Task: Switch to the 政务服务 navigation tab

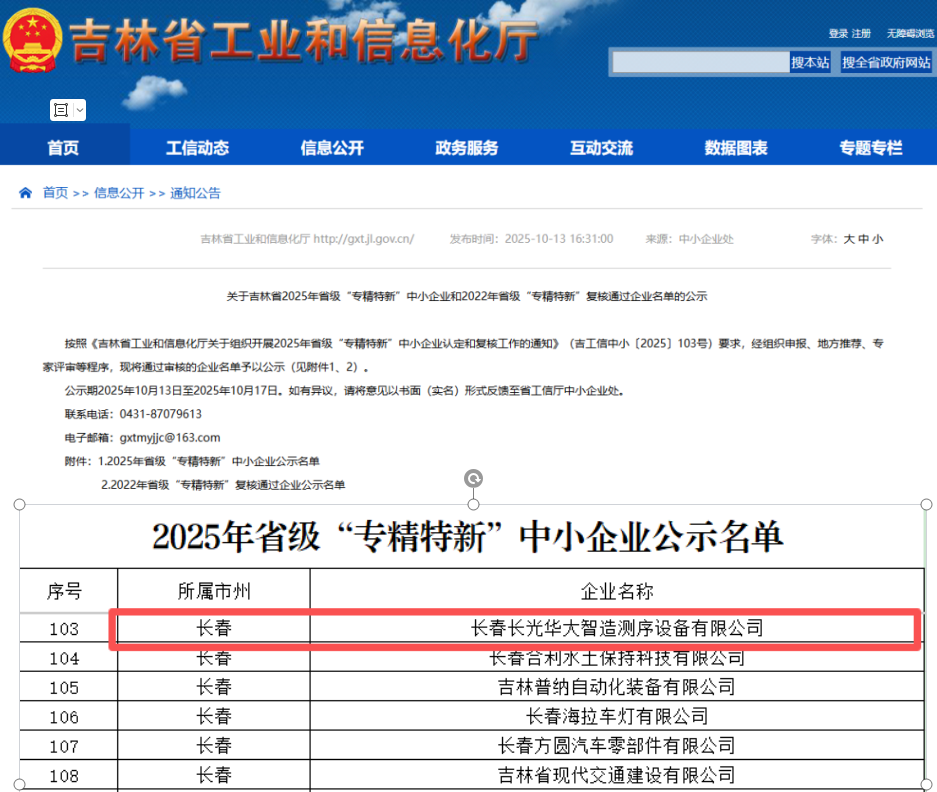Action: point(467,146)
